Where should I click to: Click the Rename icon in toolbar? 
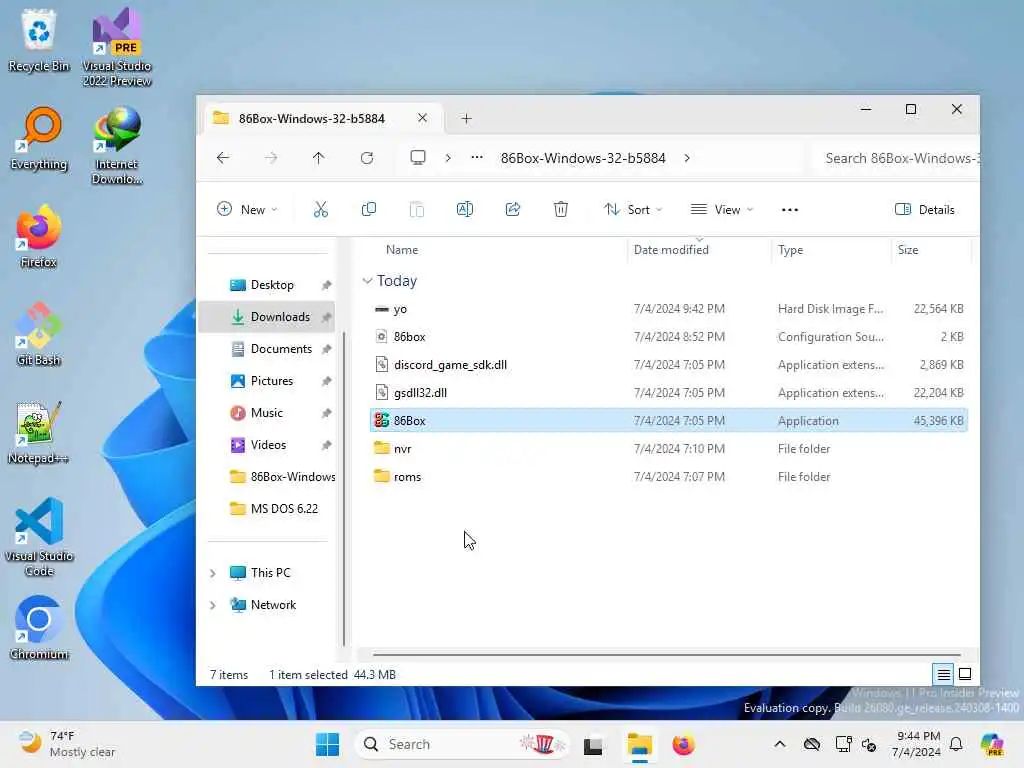[464, 210]
